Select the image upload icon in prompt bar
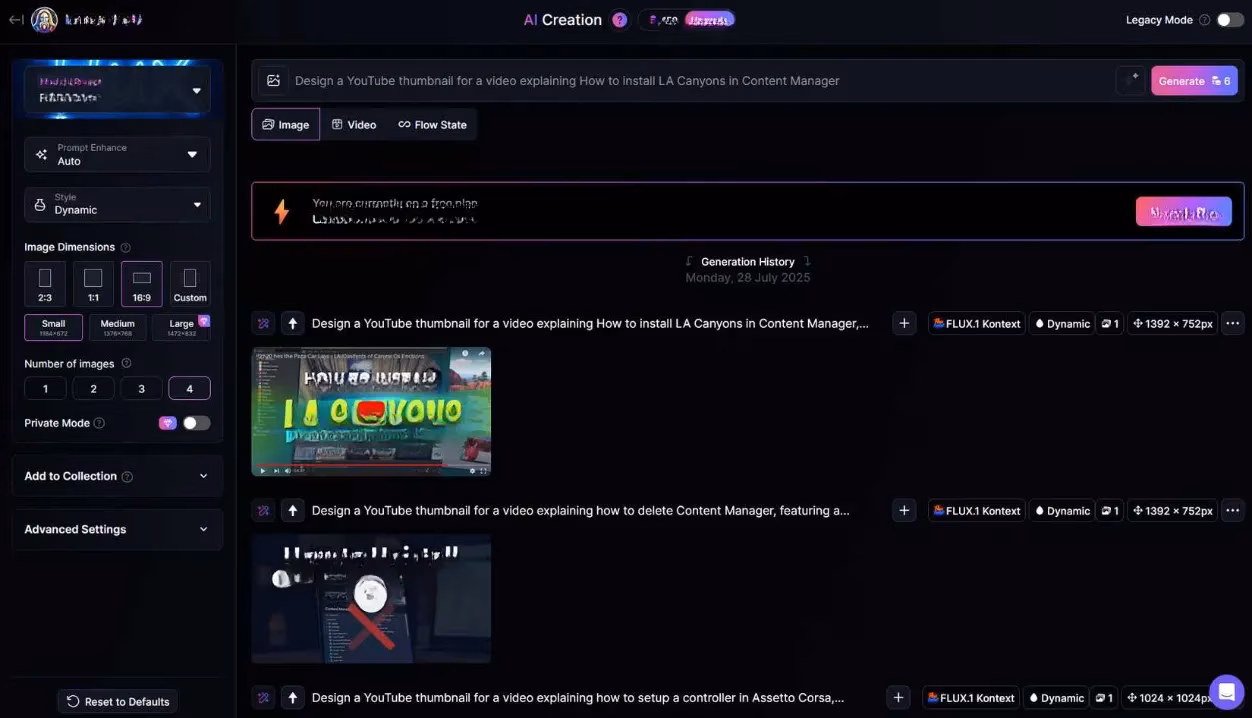This screenshot has width=1252, height=718. point(273,80)
